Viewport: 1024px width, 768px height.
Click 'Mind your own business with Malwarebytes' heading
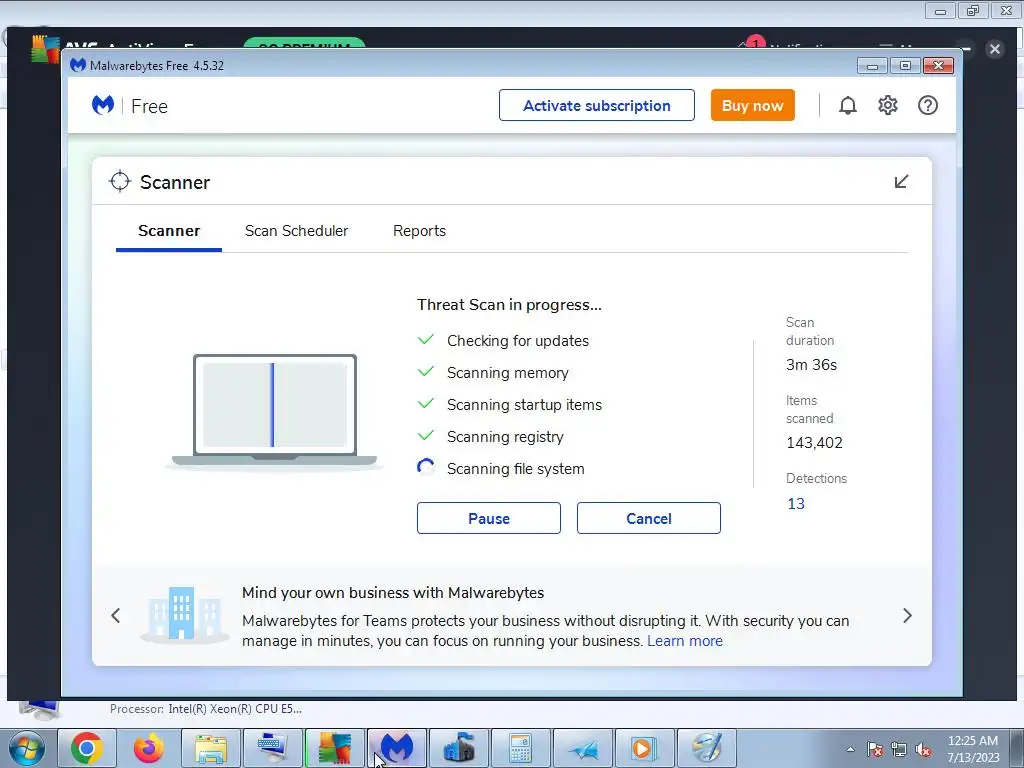point(392,592)
